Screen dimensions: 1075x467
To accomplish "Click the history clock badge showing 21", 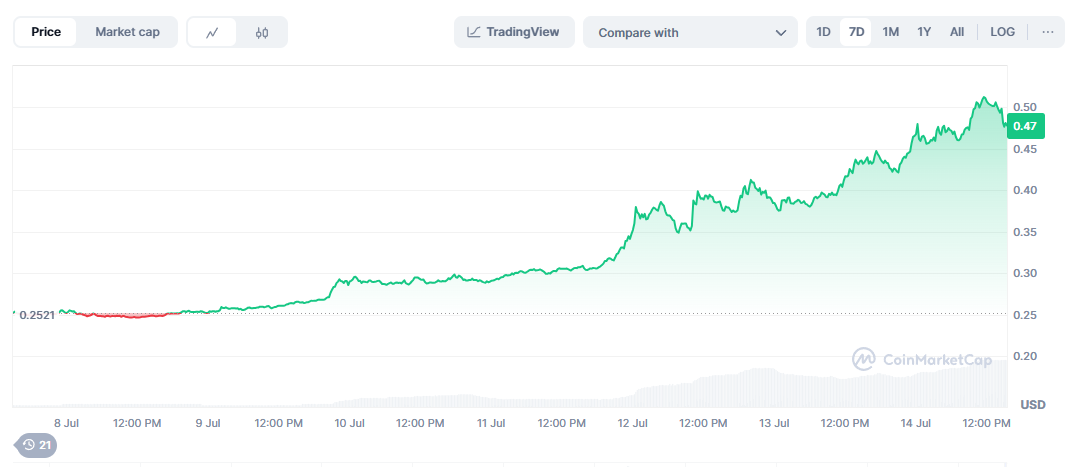I will tap(37, 445).
